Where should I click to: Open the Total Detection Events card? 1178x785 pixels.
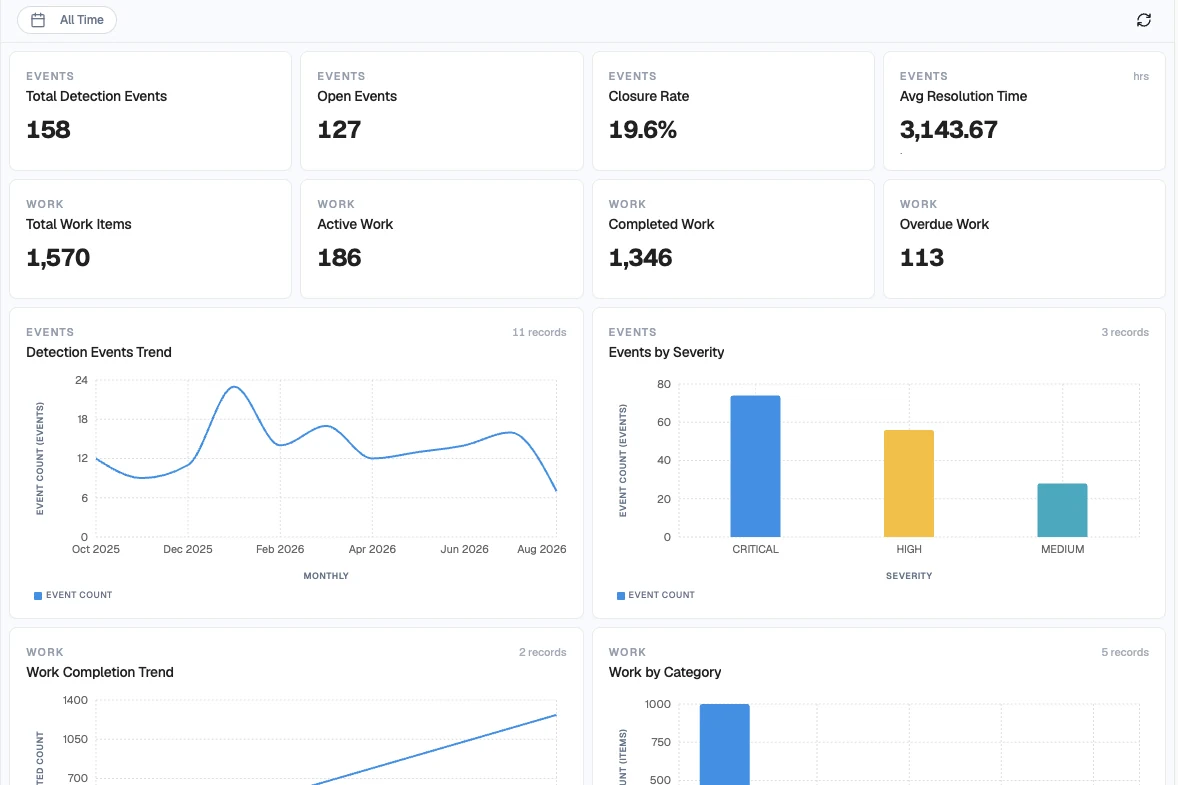pyautogui.click(x=150, y=111)
